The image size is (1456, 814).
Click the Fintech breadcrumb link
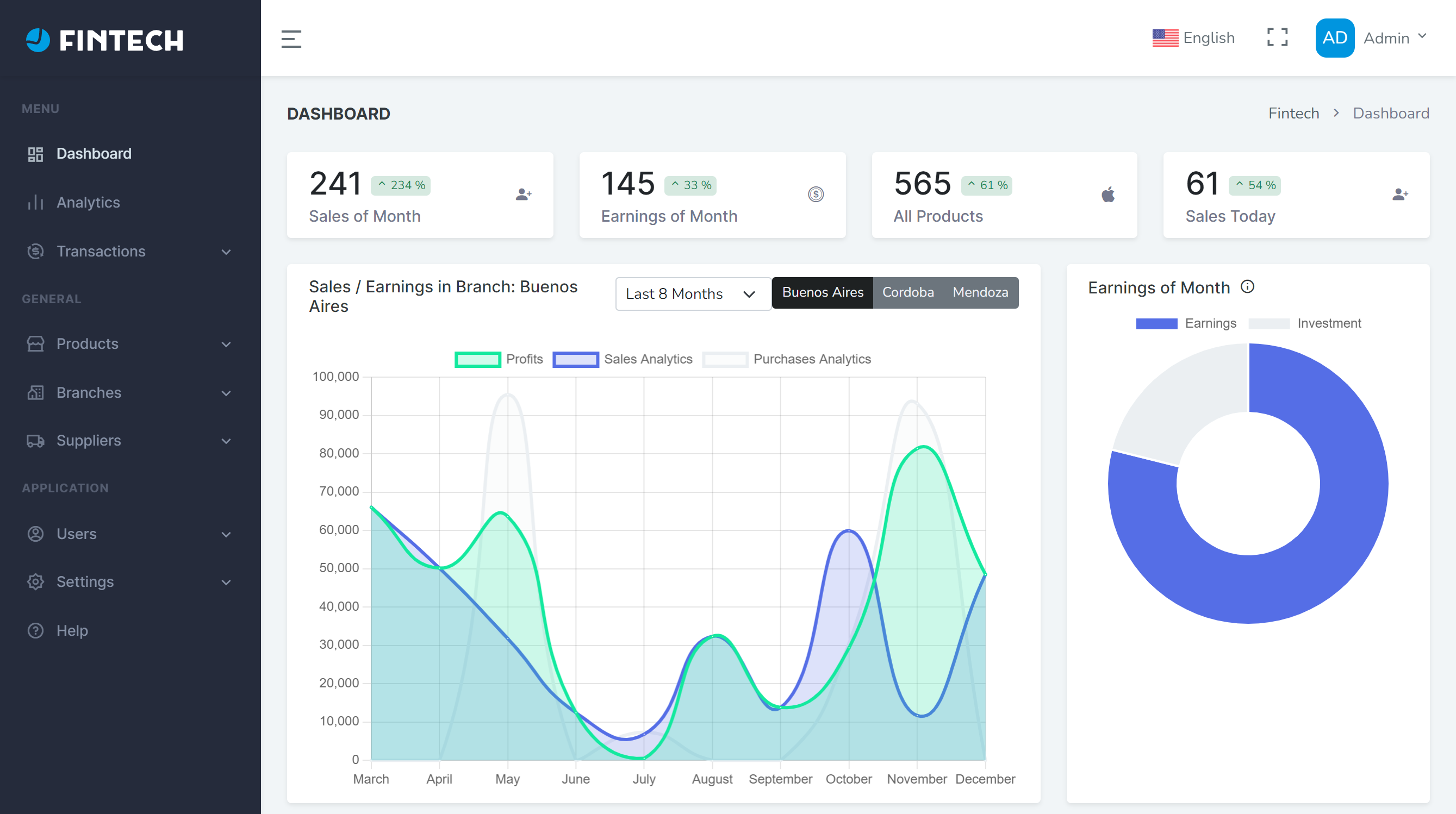click(1293, 114)
